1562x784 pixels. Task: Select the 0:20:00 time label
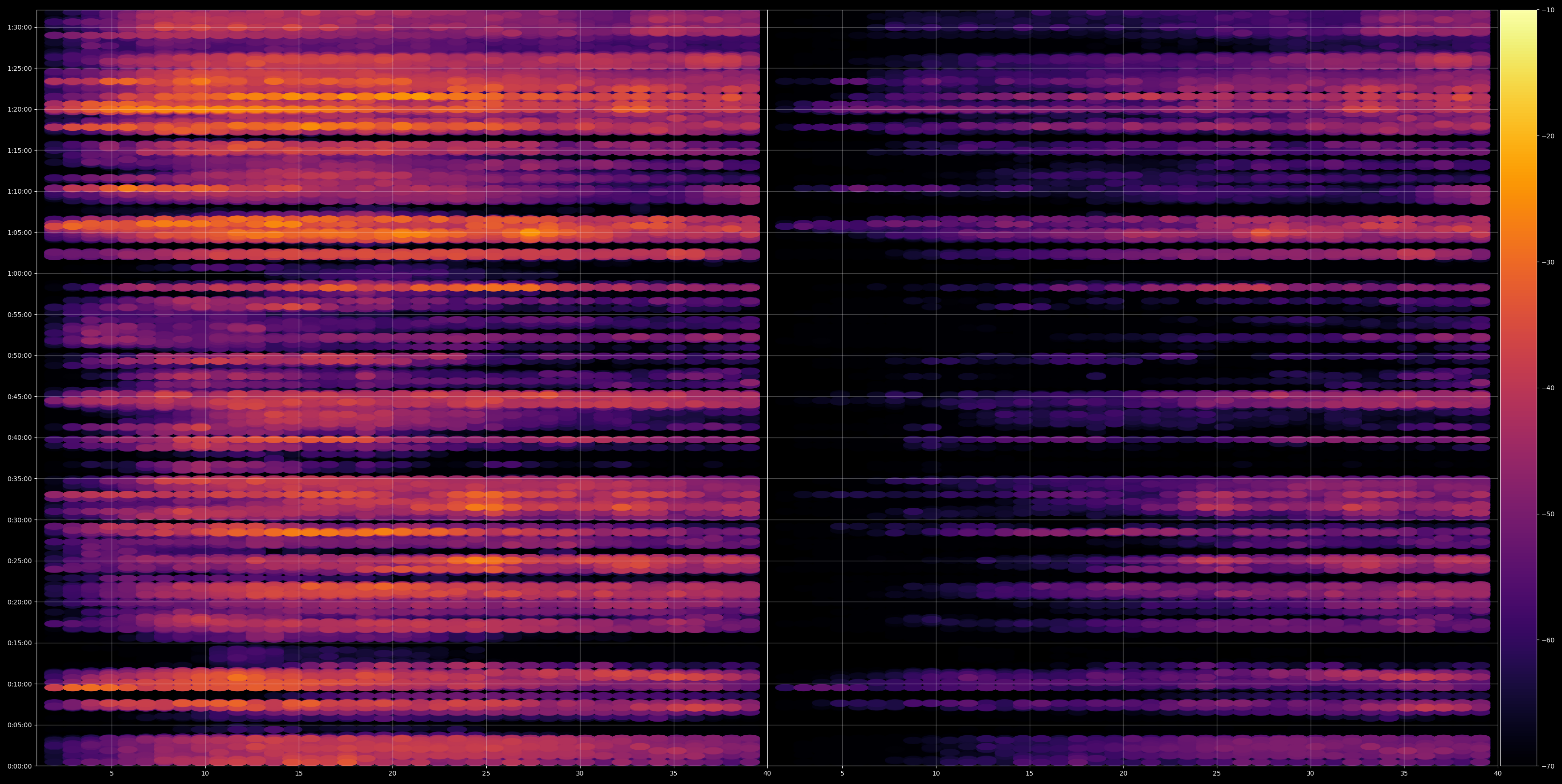coord(20,602)
